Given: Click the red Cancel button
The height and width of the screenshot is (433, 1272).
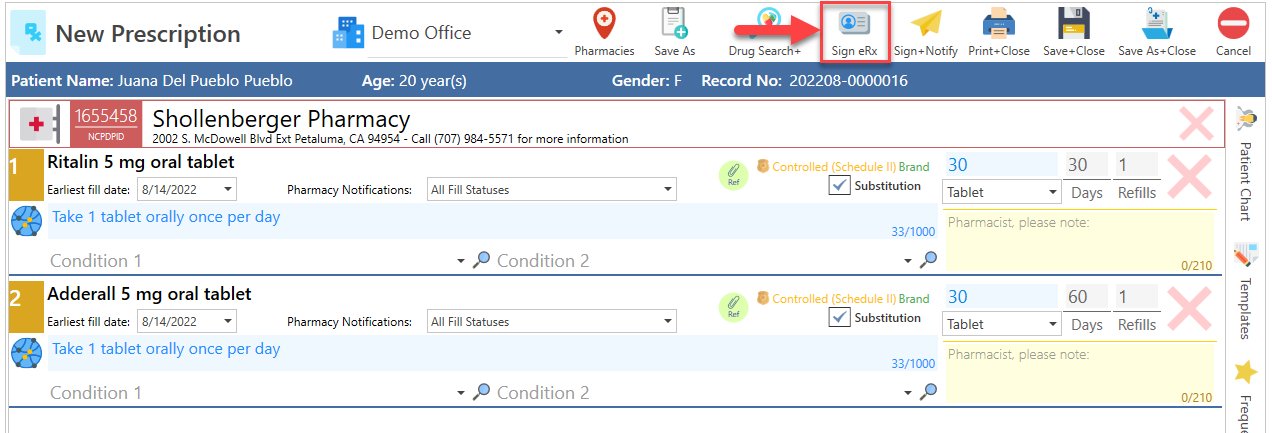Looking at the screenshot, I should 1233,32.
